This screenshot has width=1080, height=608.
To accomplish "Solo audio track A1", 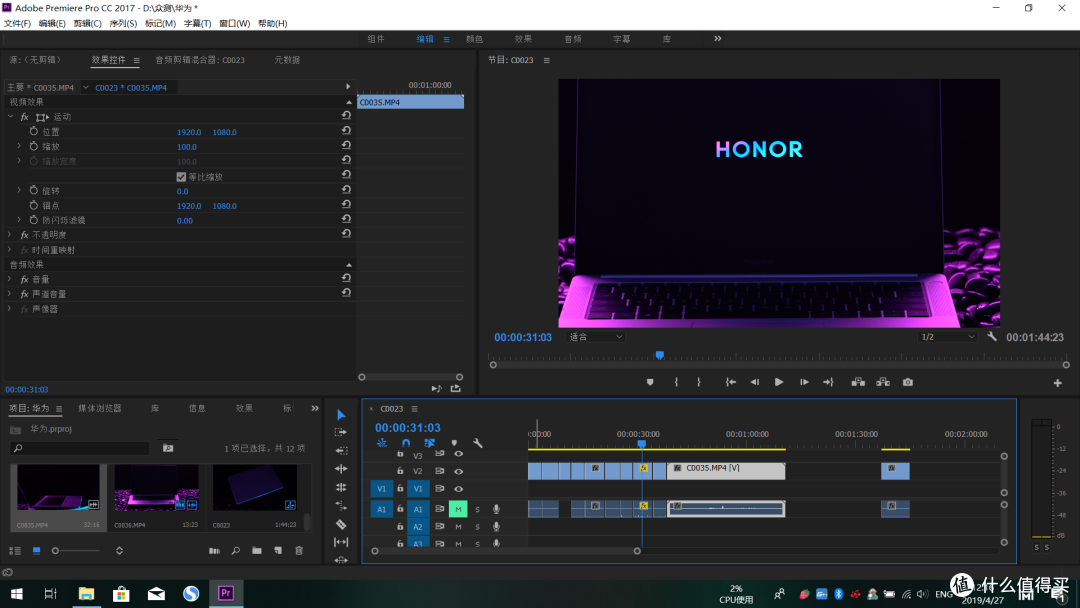I will 477,510.
